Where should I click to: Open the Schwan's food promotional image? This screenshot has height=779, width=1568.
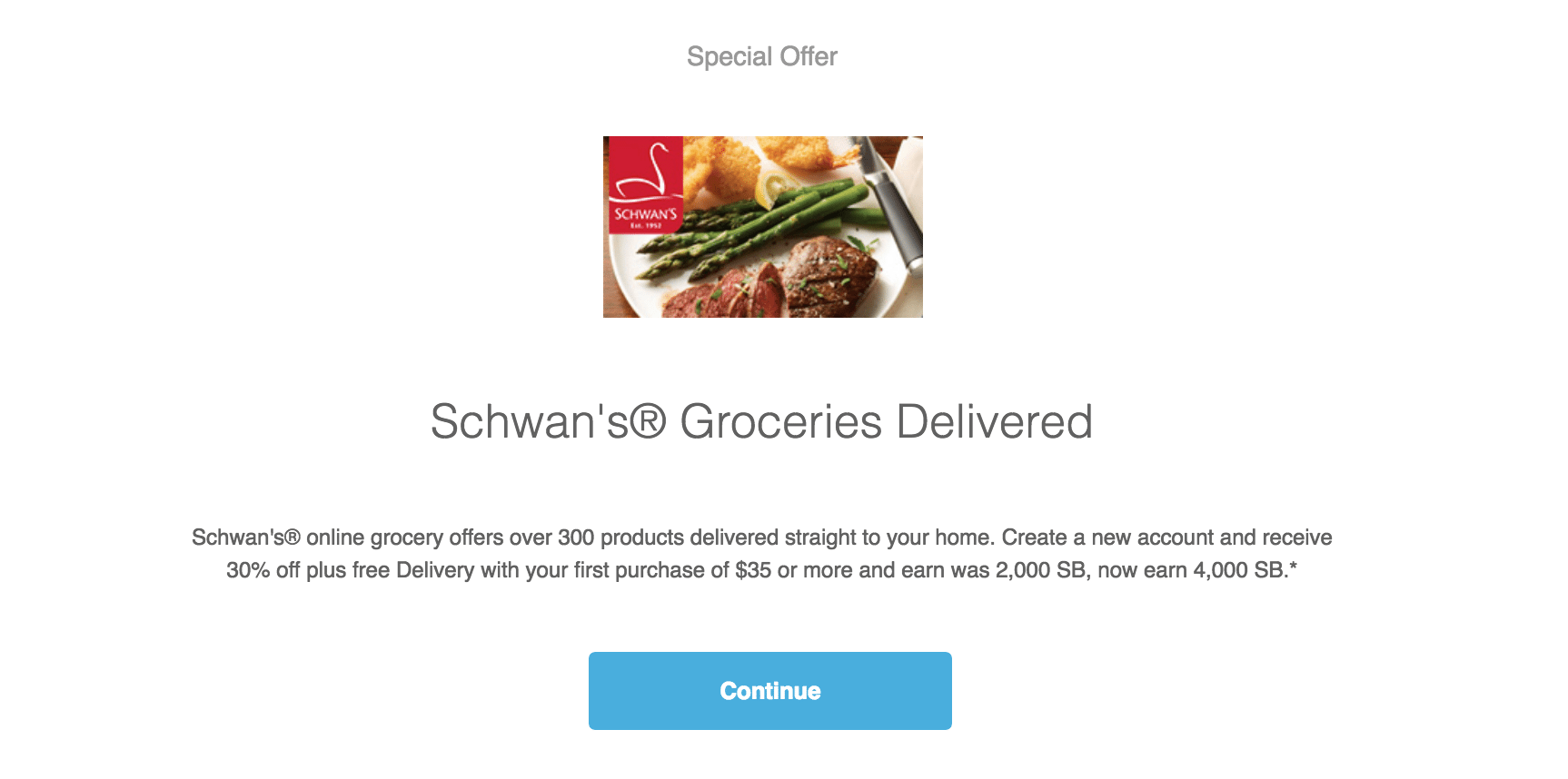[763, 227]
